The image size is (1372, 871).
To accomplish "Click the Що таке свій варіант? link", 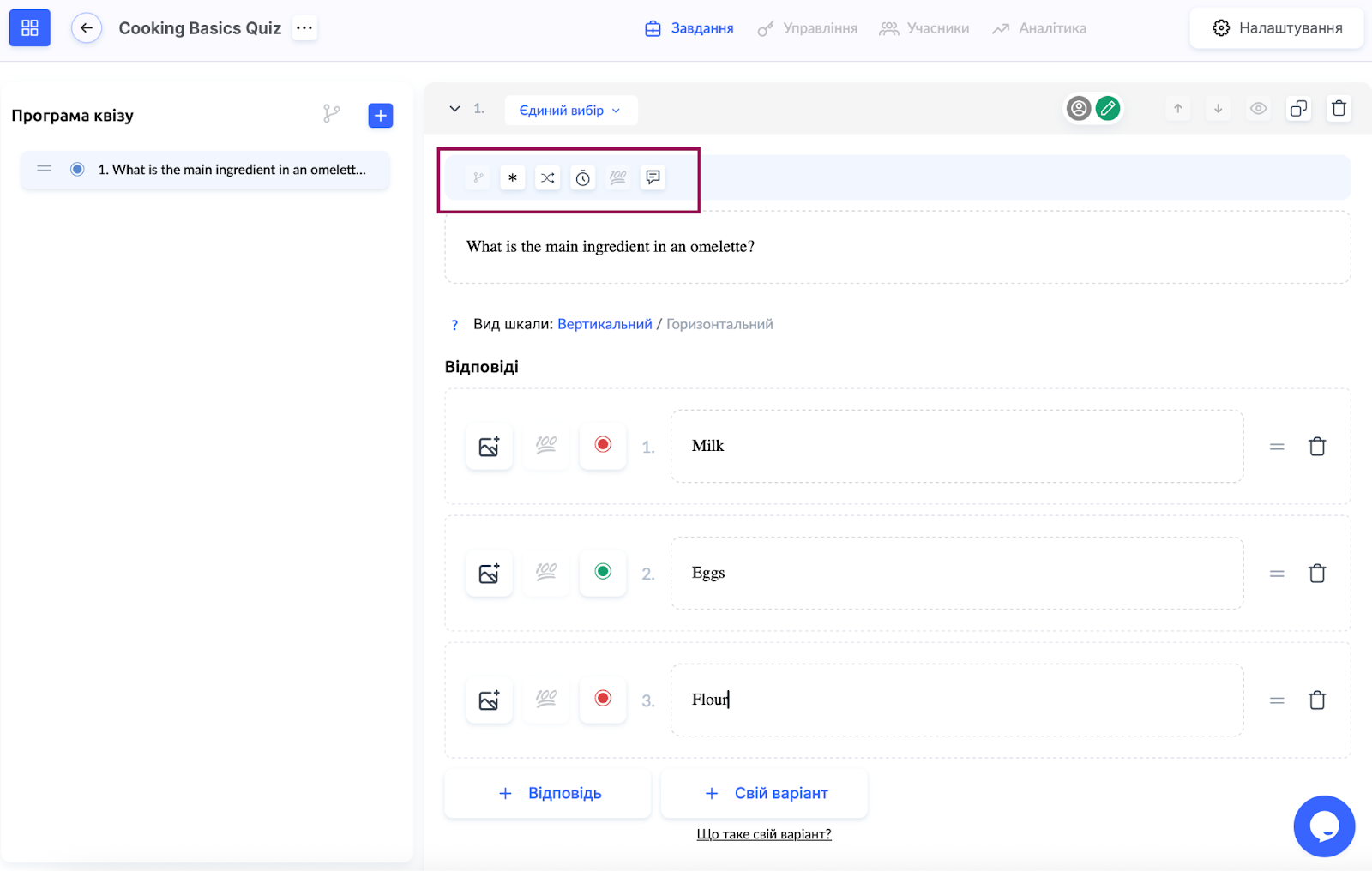I will (x=764, y=834).
